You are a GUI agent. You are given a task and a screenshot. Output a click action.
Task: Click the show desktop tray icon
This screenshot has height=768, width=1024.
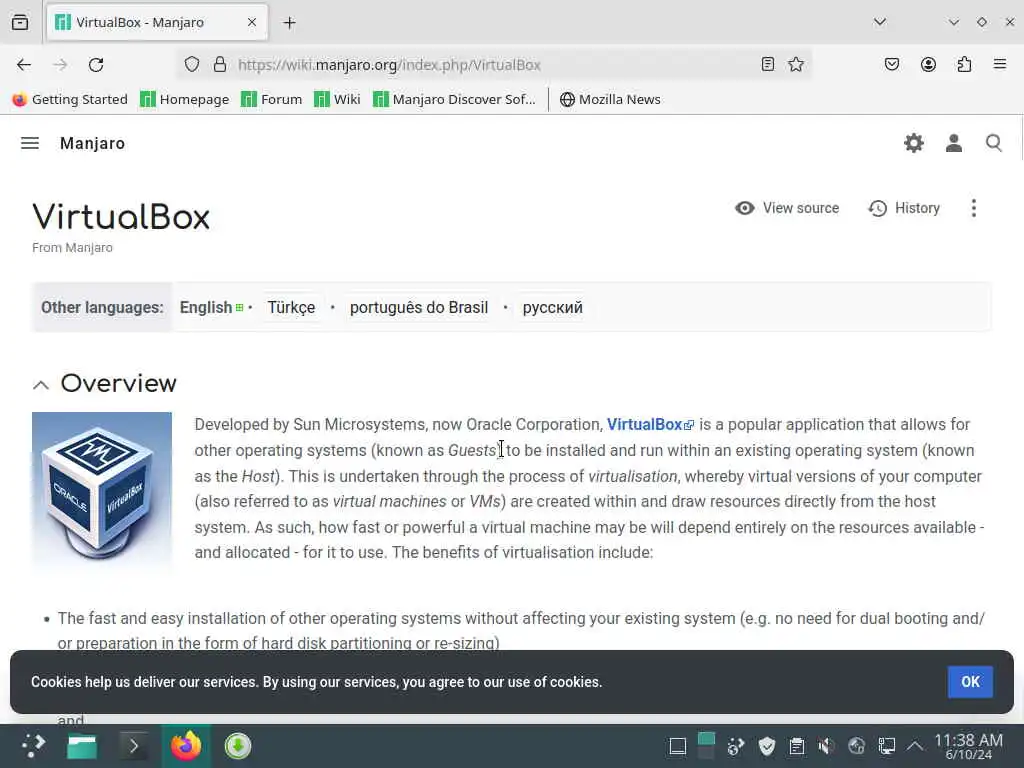678,746
